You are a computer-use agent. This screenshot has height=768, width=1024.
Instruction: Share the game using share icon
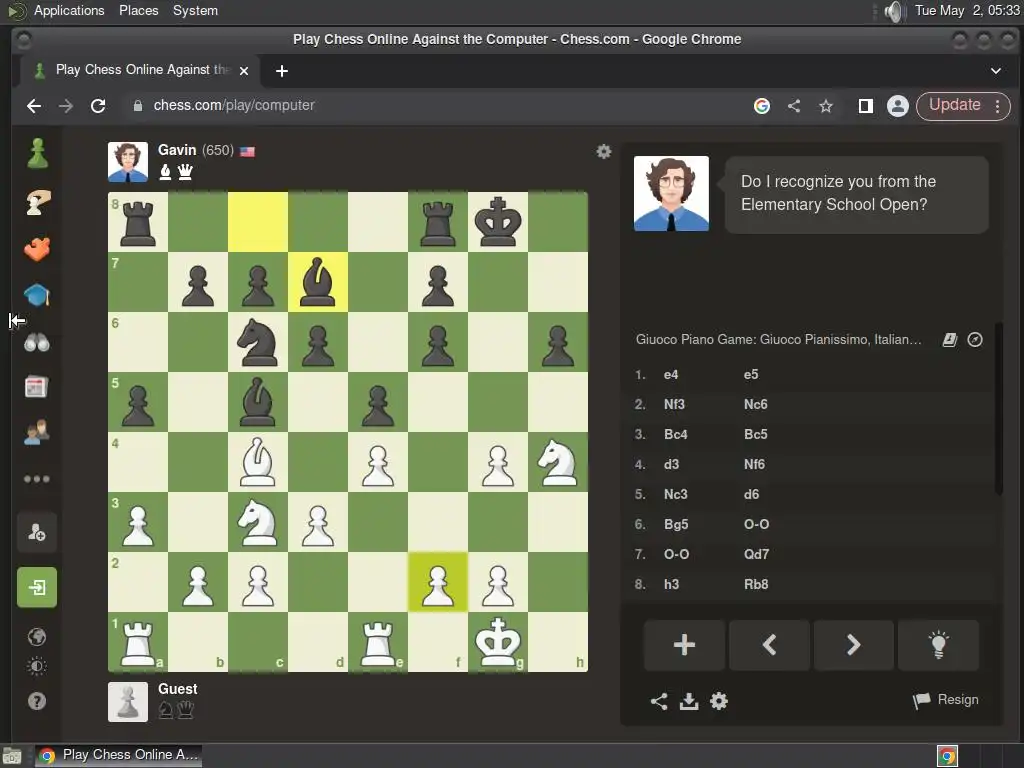(659, 701)
